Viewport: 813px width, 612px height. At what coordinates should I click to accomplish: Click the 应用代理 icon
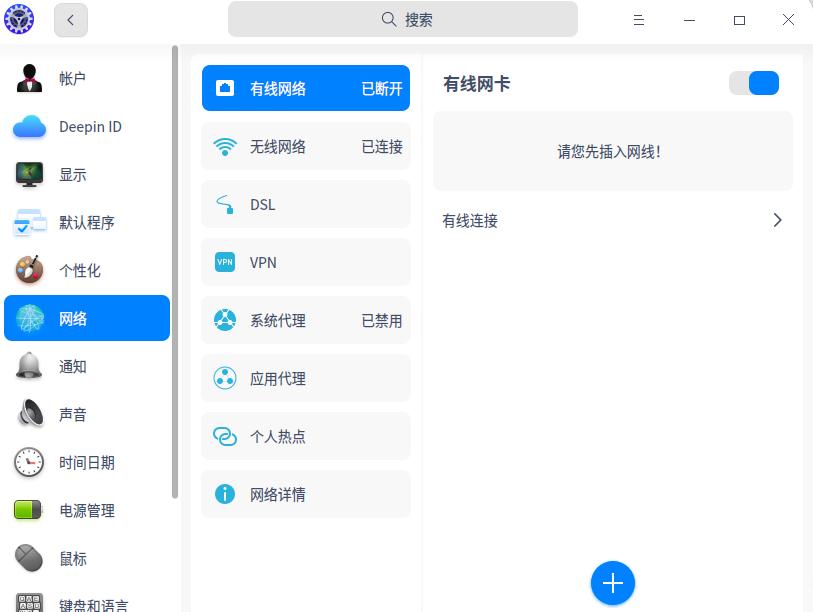tap(225, 378)
